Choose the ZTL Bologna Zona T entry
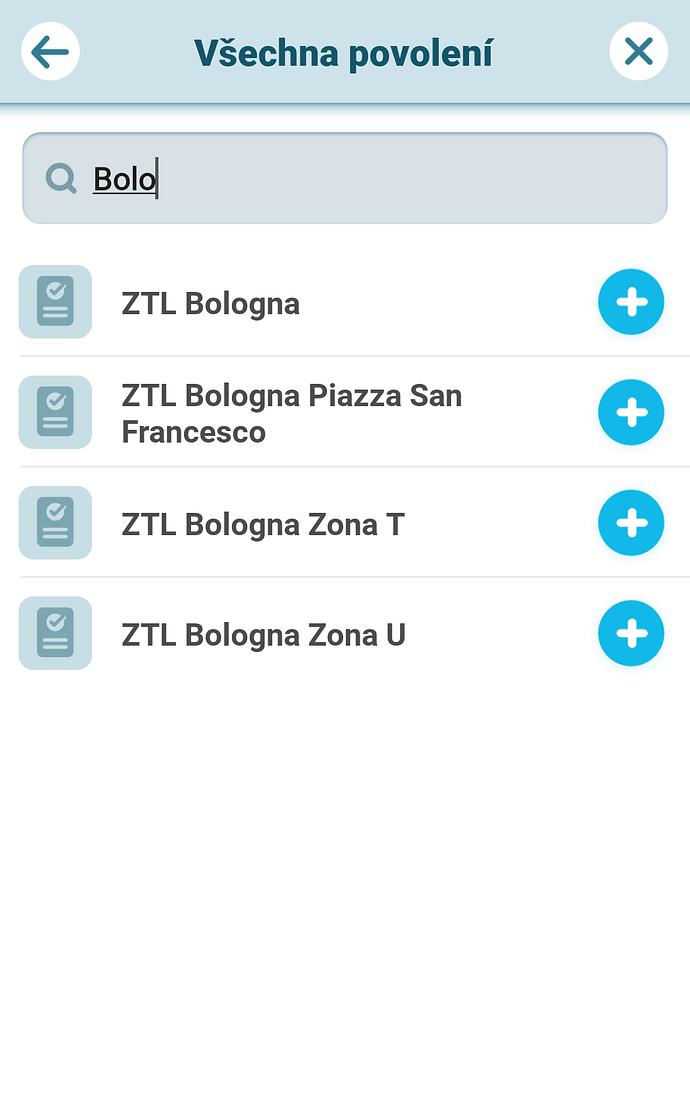690x1094 pixels. click(x=263, y=524)
